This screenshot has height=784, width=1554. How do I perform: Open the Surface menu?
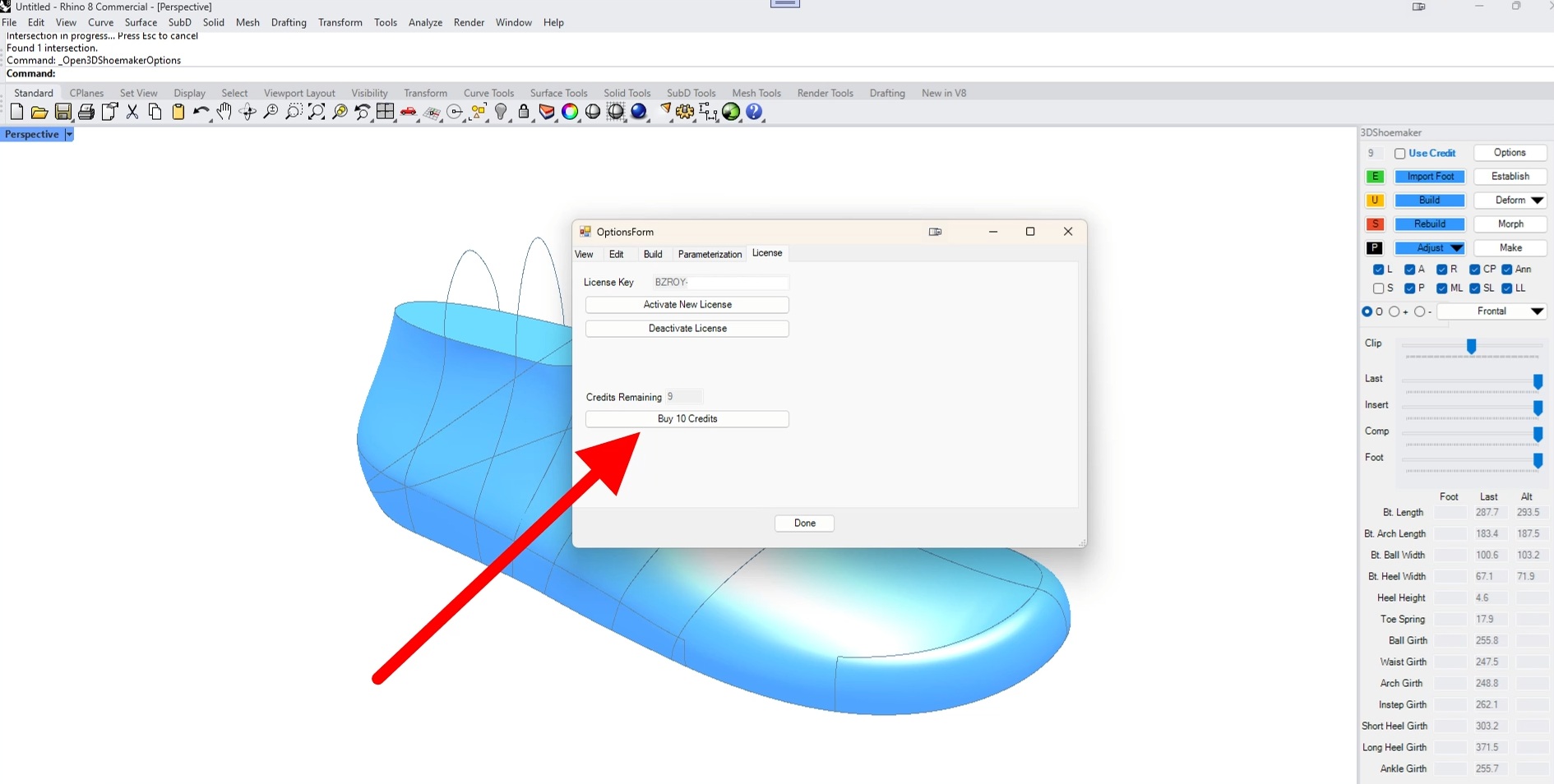point(141,22)
